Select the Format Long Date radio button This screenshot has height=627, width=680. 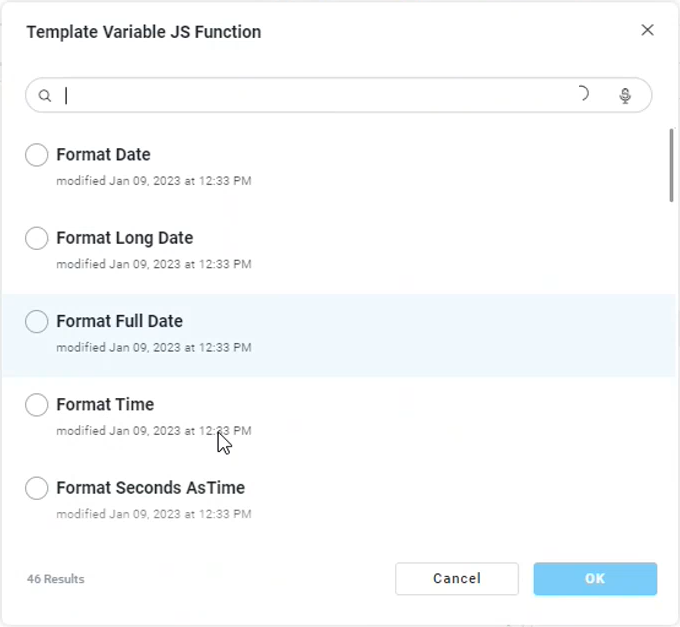pos(37,238)
